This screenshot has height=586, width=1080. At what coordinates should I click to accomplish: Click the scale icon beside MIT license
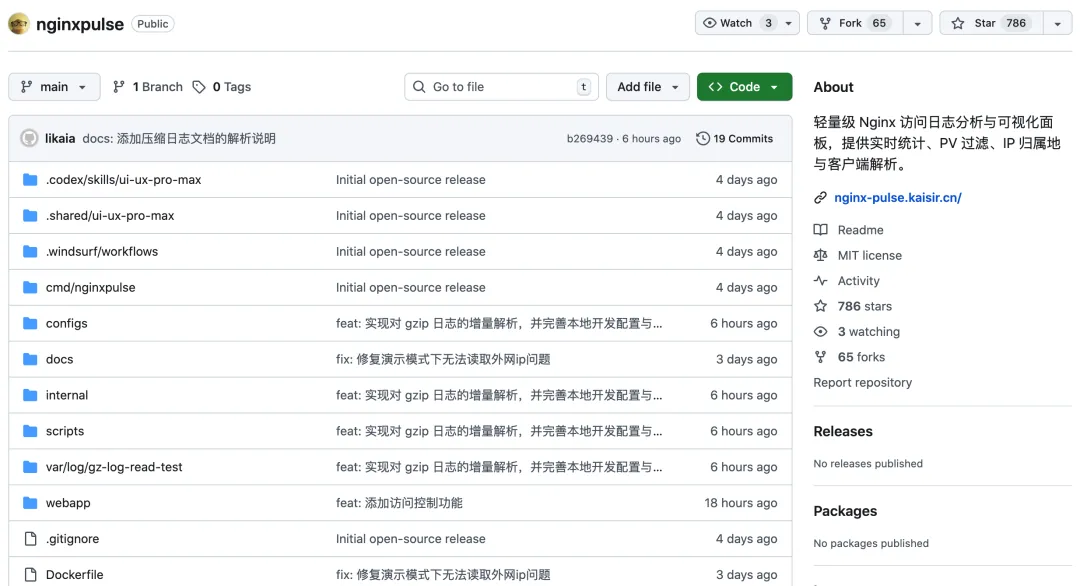click(x=821, y=256)
